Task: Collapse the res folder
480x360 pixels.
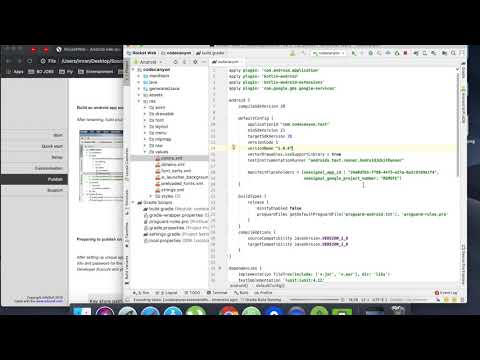Action: point(139,101)
